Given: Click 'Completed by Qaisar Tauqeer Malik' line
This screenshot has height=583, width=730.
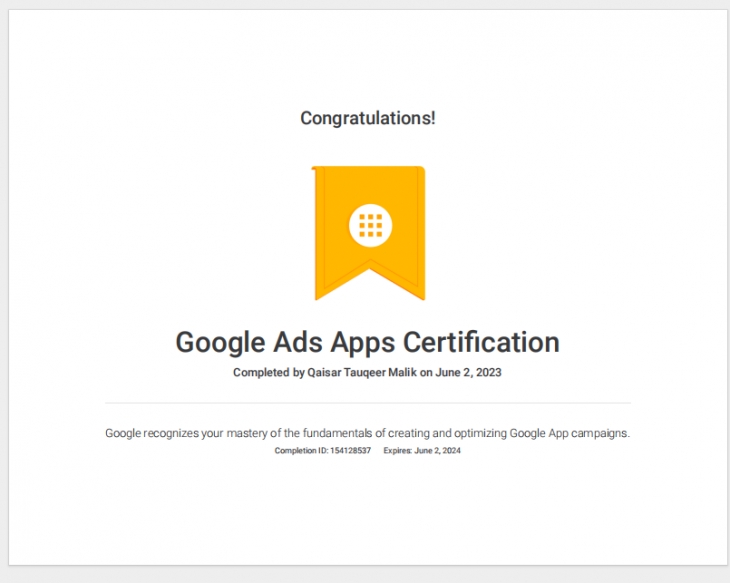Looking at the screenshot, I should coord(367,373).
